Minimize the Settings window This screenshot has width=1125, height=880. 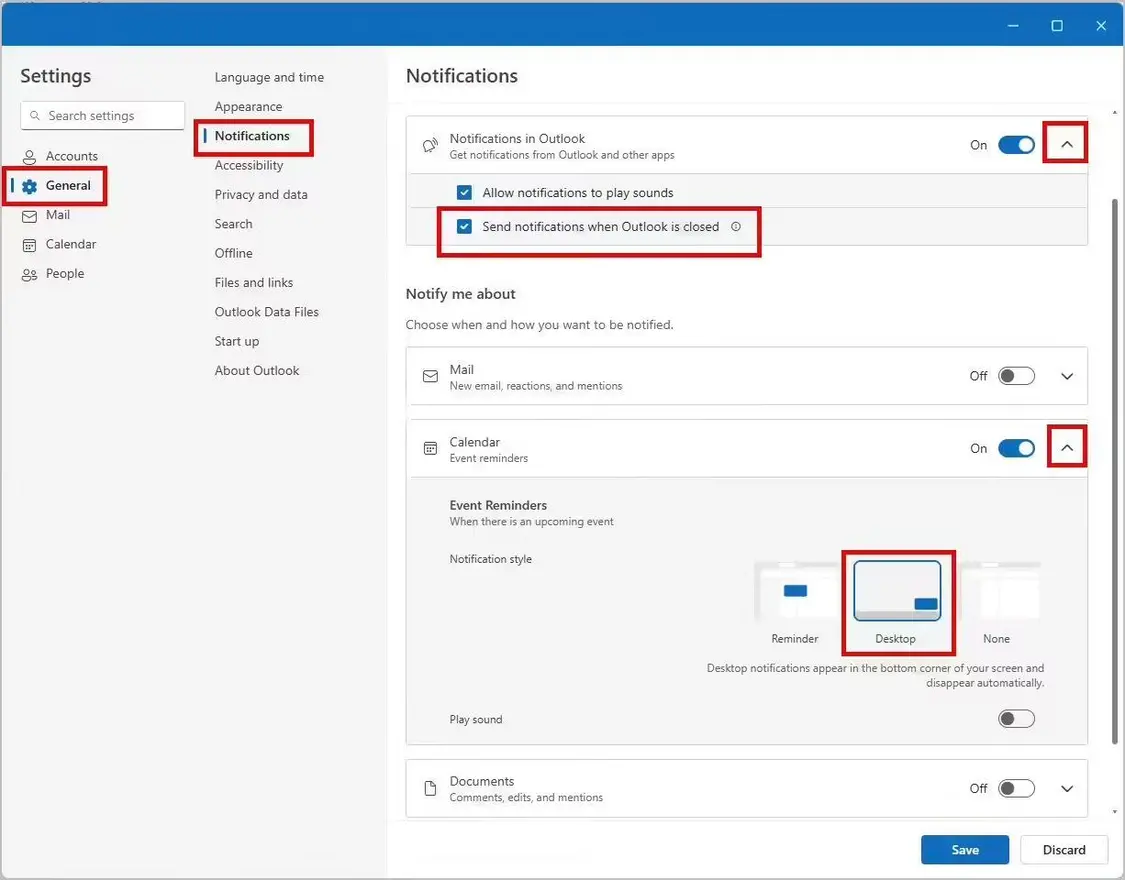coord(1013,26)
